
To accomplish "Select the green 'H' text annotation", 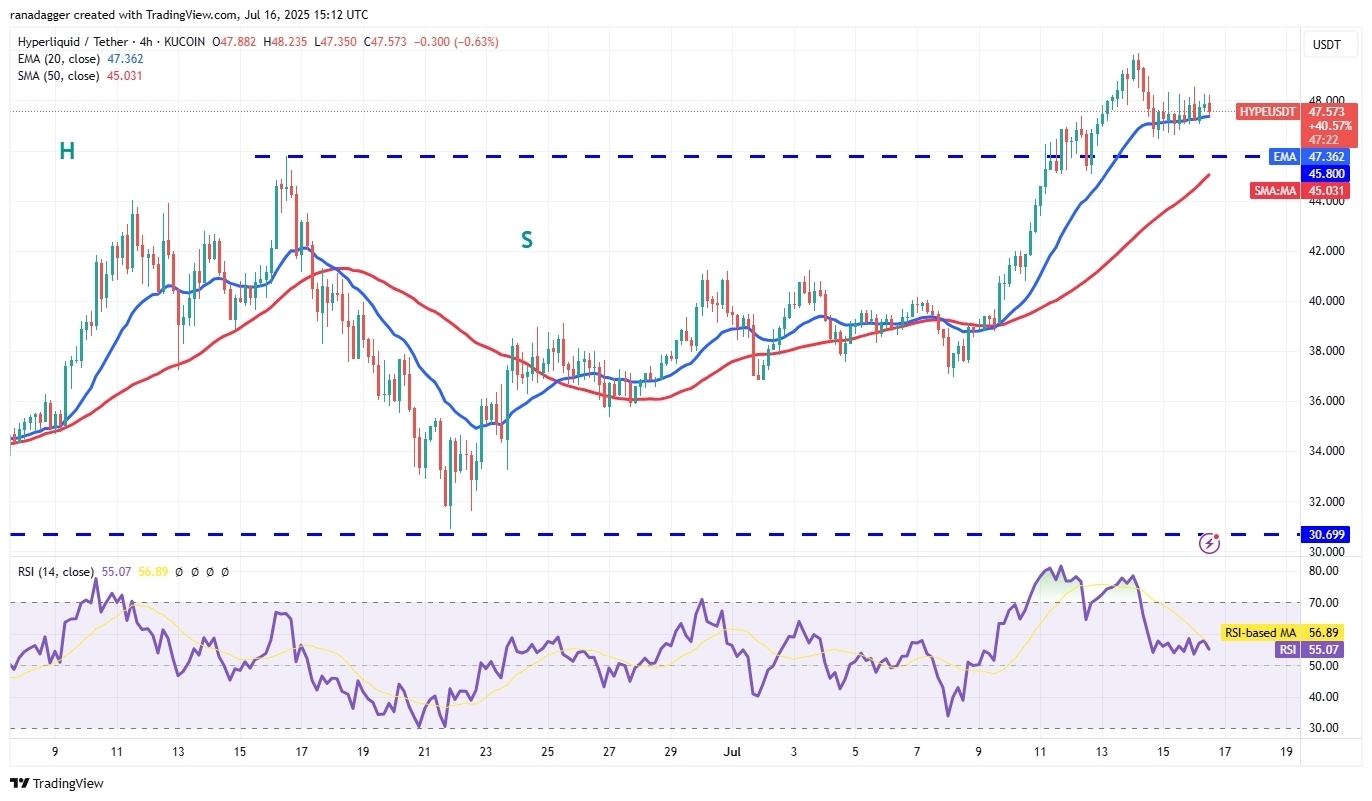I will point(67,151).
